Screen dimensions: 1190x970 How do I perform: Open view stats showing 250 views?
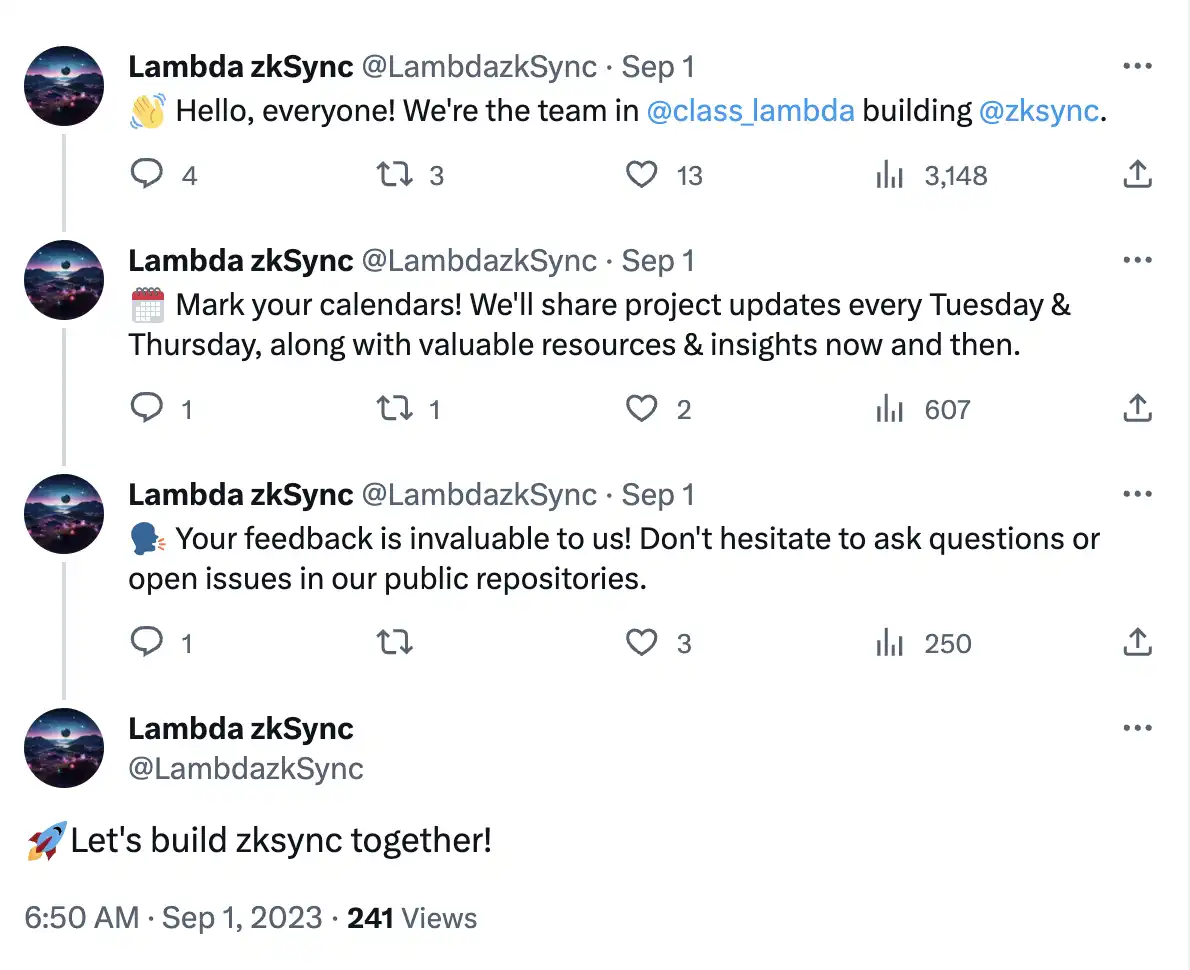coord(924,643)
